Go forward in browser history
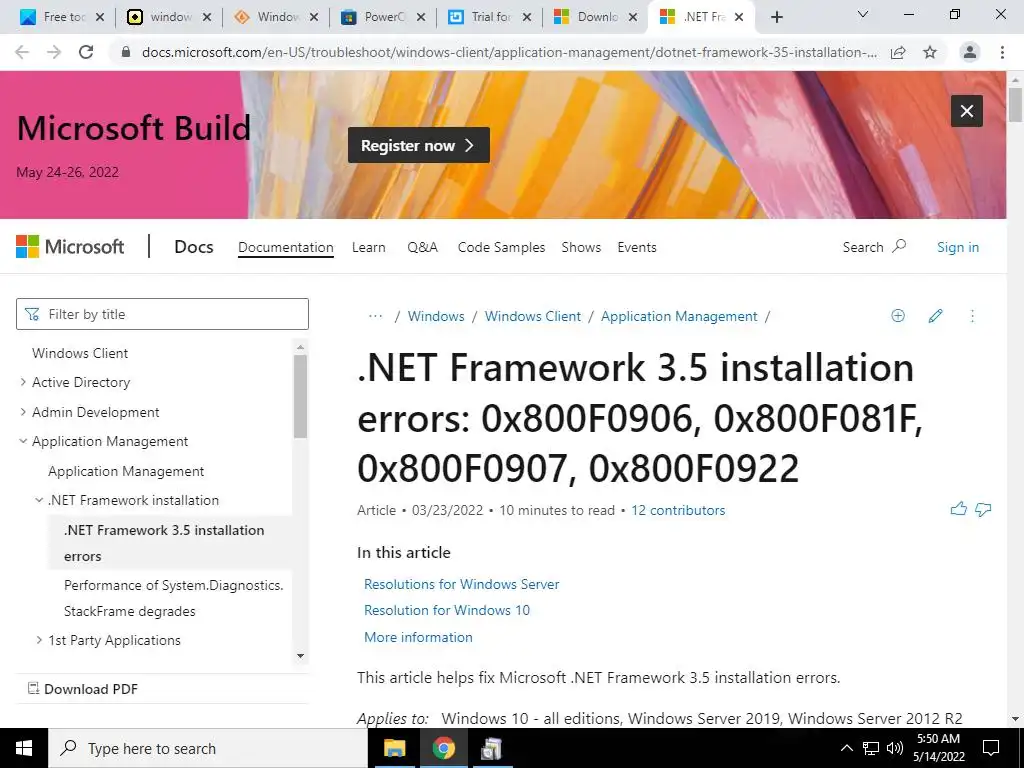Viewport: 1024px width, 768px height. tap(54, 52)
